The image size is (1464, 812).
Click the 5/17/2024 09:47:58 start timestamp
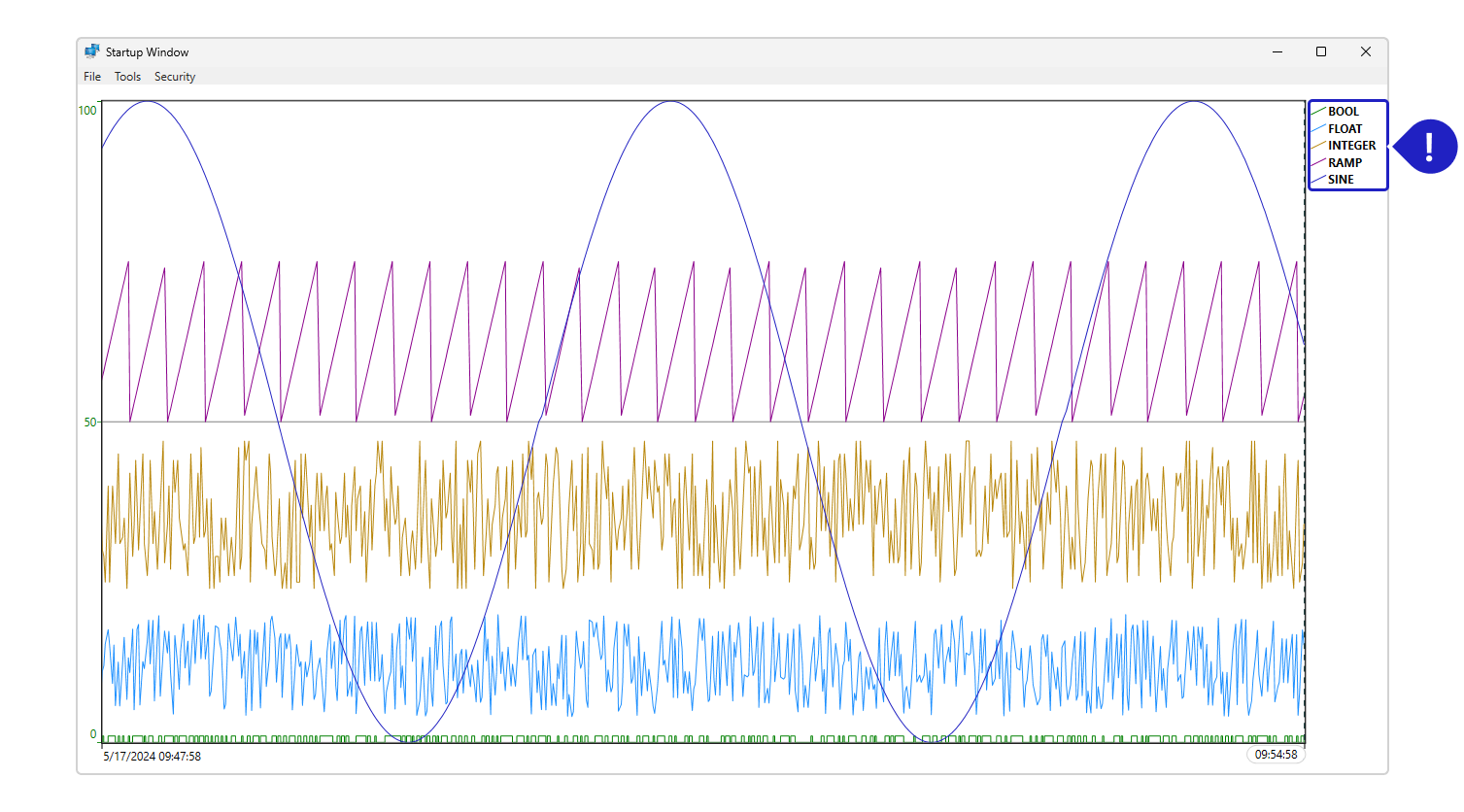(x=153, y=756)
